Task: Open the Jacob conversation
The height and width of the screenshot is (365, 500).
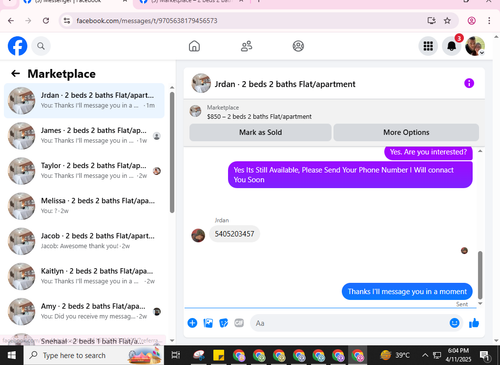Action: point(84,241)
